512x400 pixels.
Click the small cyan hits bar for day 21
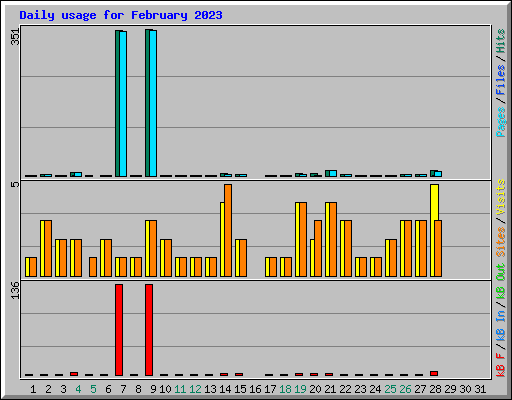(x=333, y=173)
